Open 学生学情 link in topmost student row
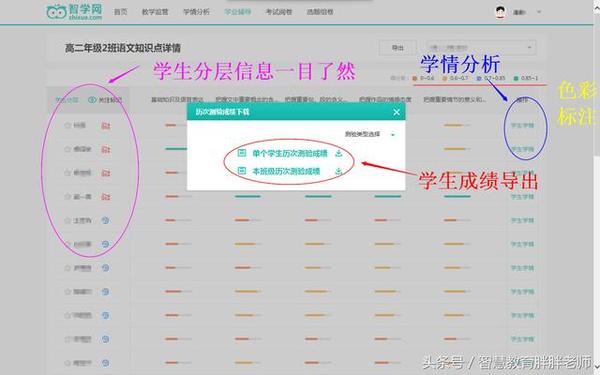Screen dimensions: 600x375 522,125
